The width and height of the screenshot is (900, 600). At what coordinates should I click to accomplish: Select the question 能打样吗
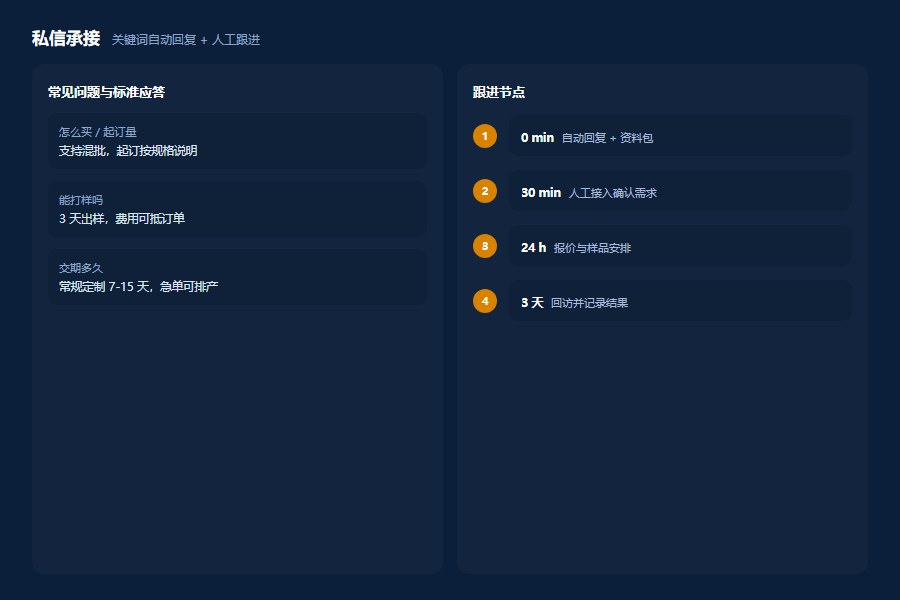(81, 200)
